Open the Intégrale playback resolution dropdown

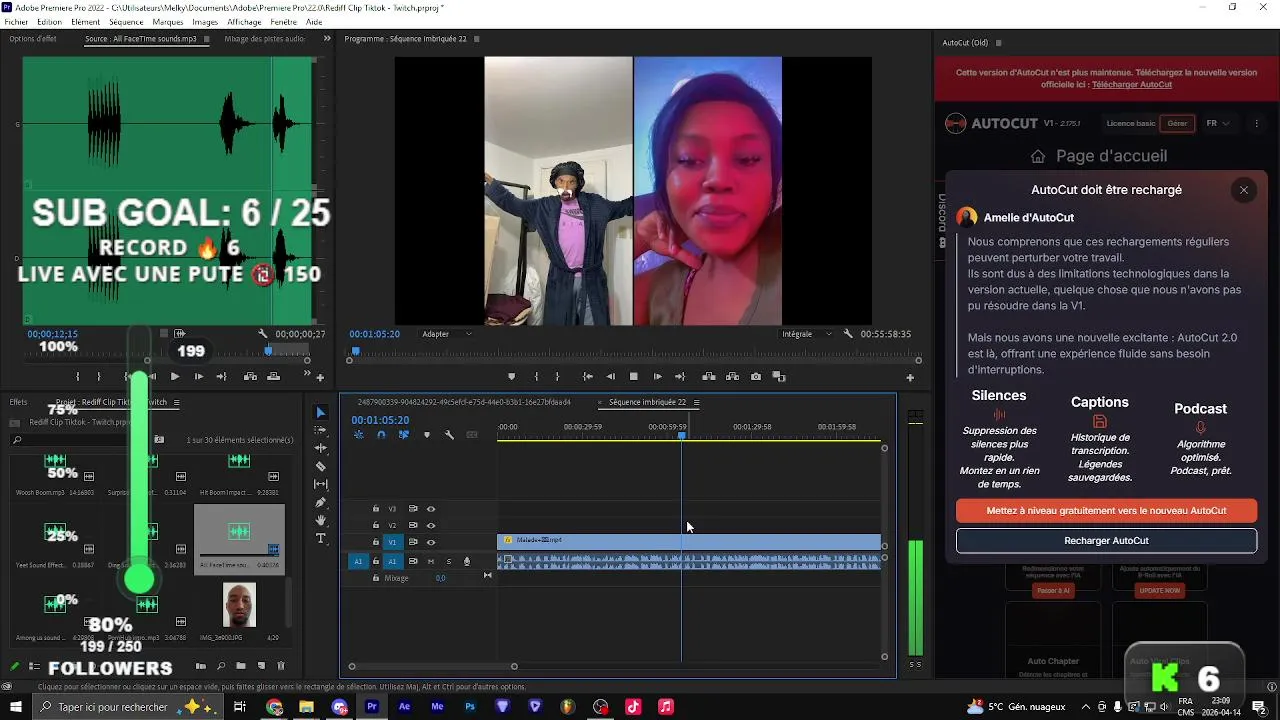pyautogui.click(x=809, y=334)
